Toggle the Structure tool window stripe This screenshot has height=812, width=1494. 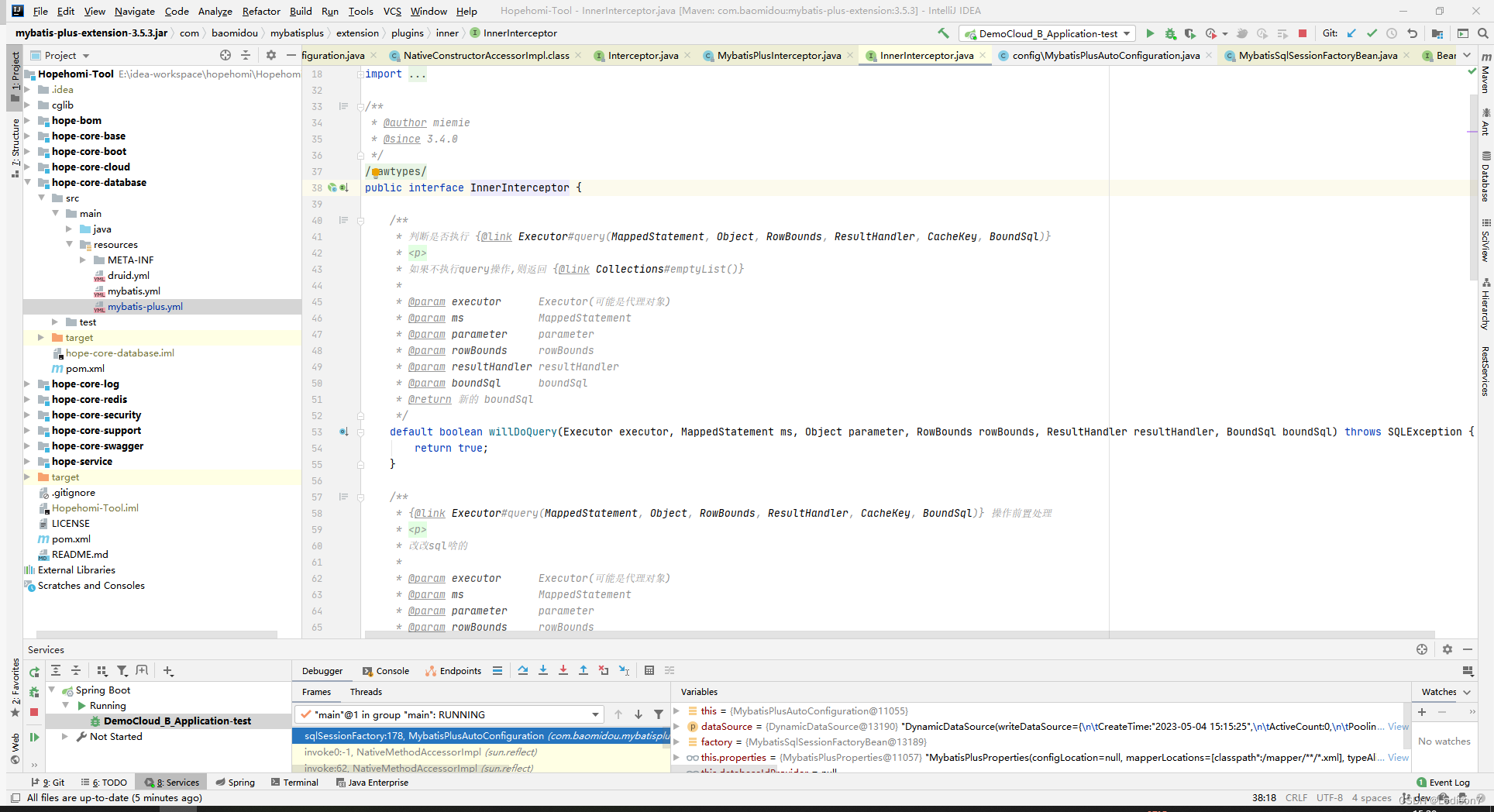pos(15,147)
